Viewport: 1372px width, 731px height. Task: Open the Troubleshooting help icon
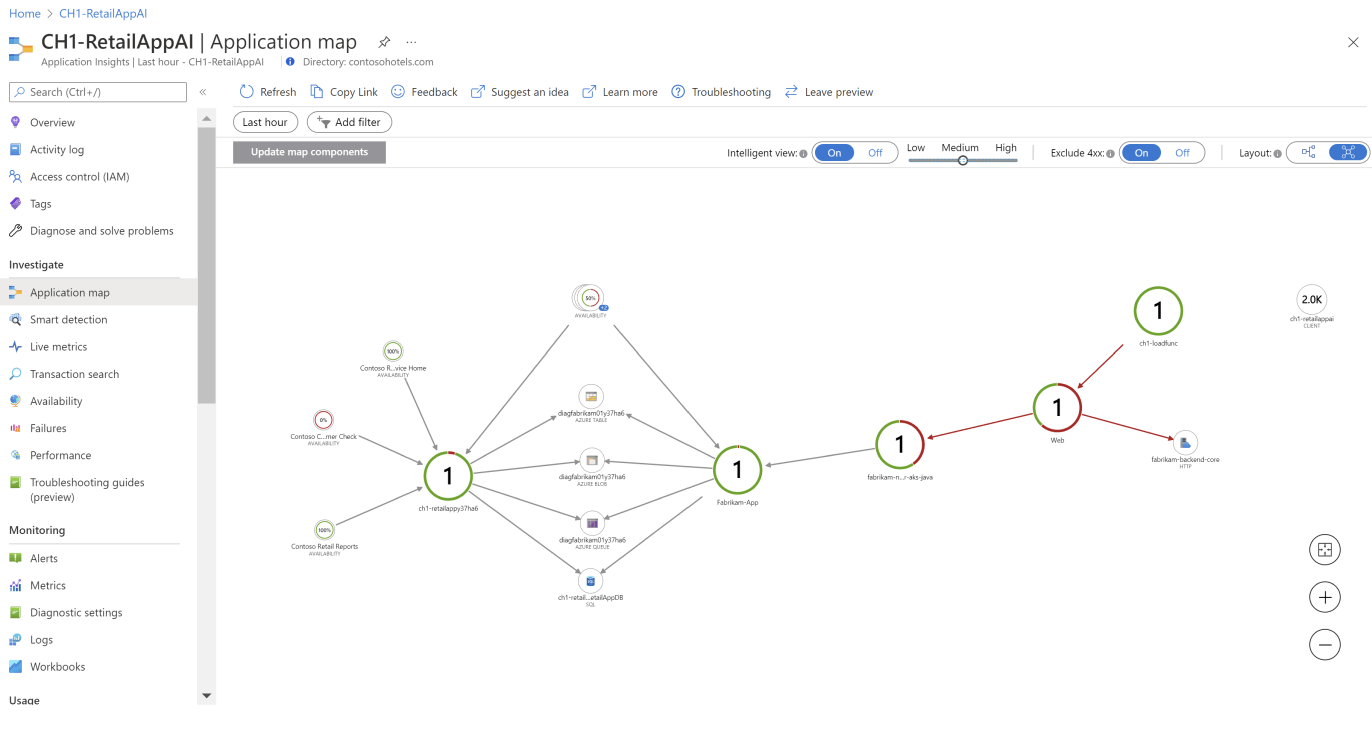pyautogui.click(x=678, y=92)
